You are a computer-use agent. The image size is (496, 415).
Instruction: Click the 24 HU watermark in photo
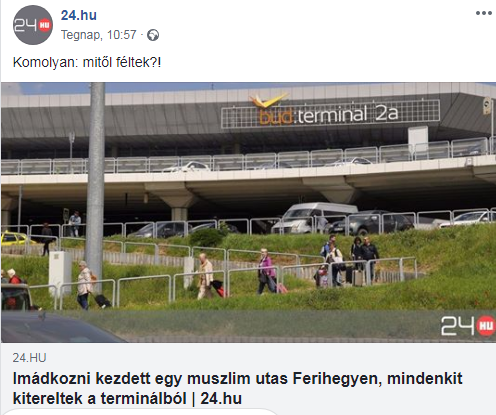point(468,326)
